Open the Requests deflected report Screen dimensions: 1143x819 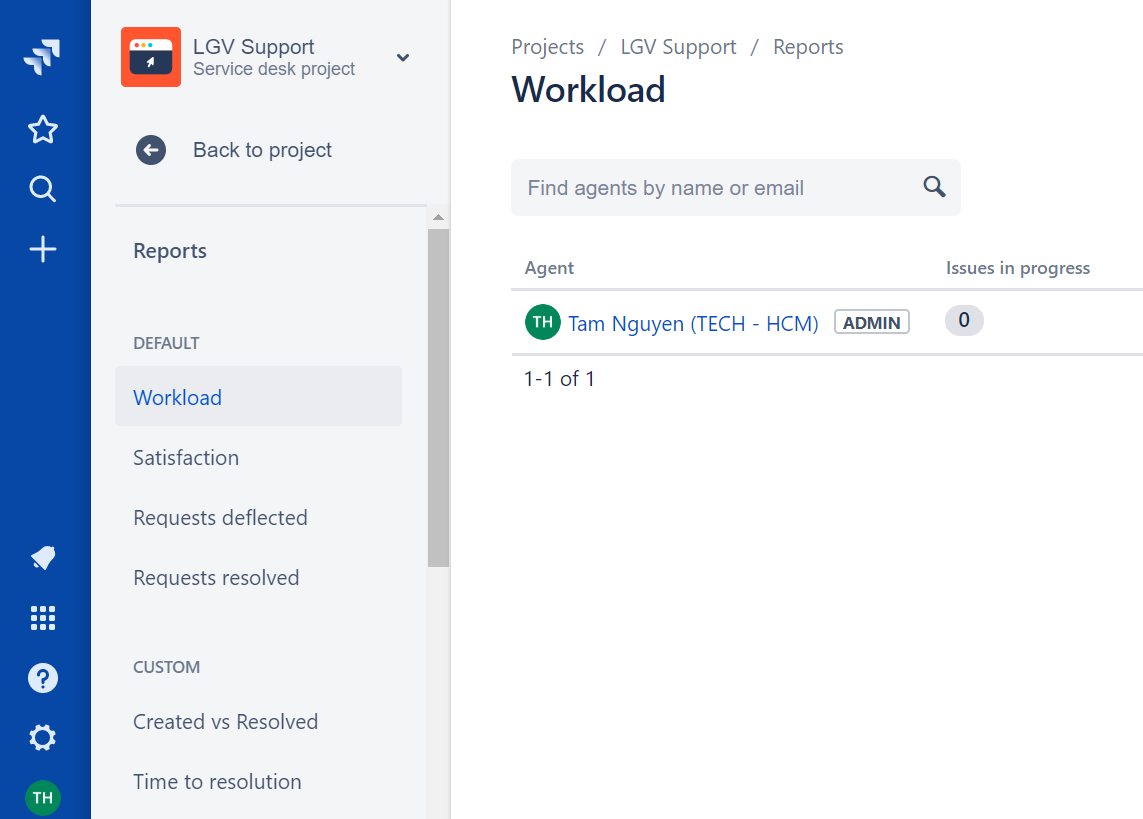220,518
